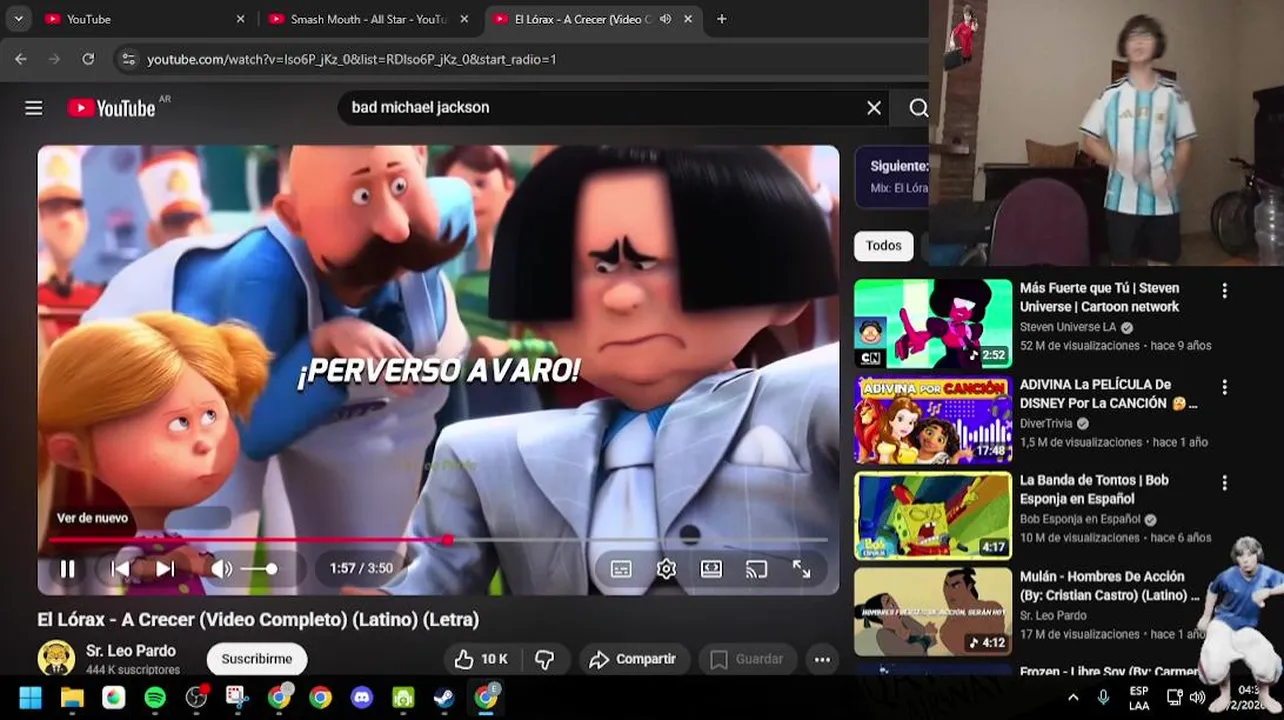Open a new browser tab with plus
Screen dimensions: 1284x720
722,19
